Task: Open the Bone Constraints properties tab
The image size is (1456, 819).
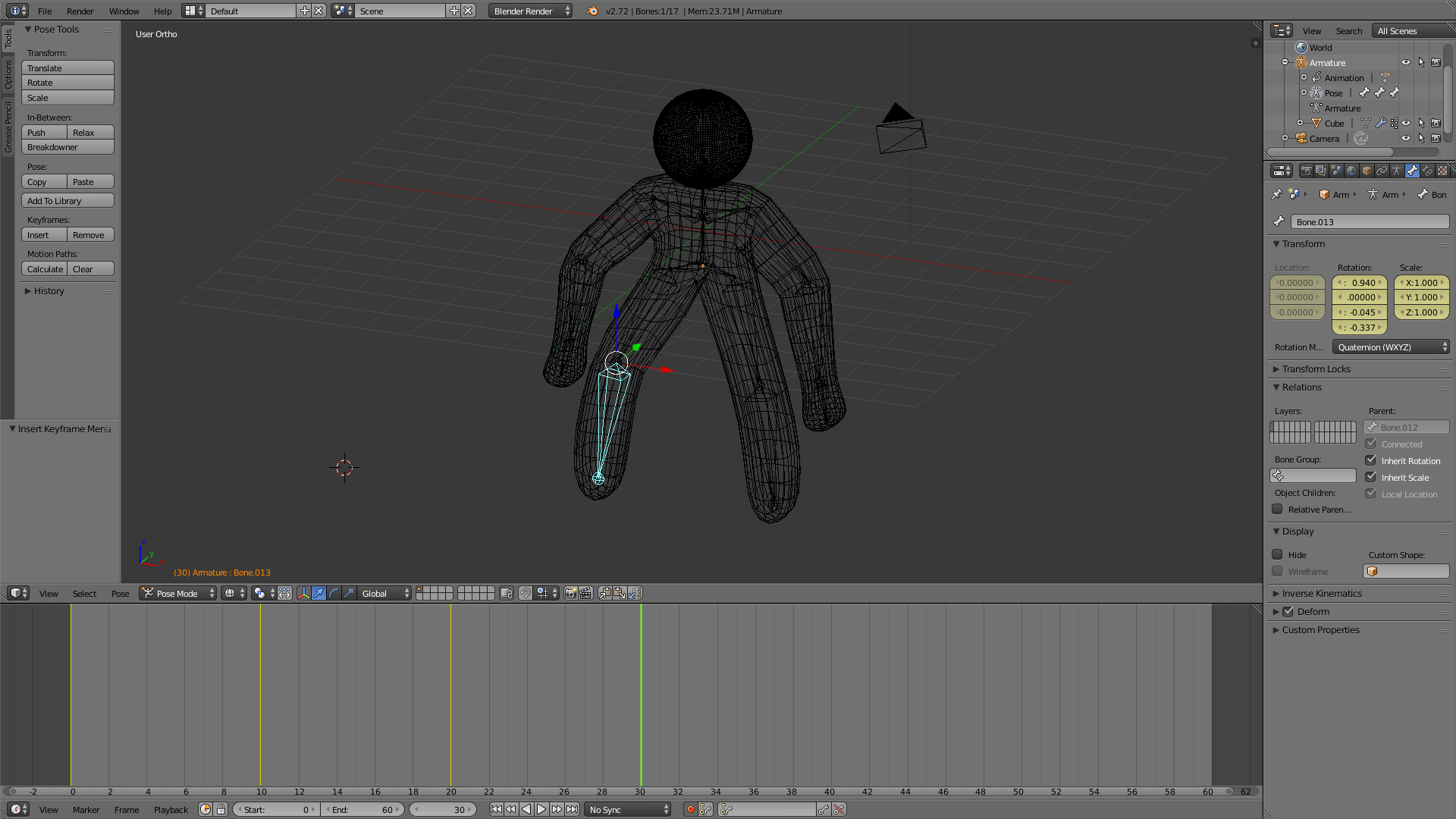Action: (x=1427, y=171)
